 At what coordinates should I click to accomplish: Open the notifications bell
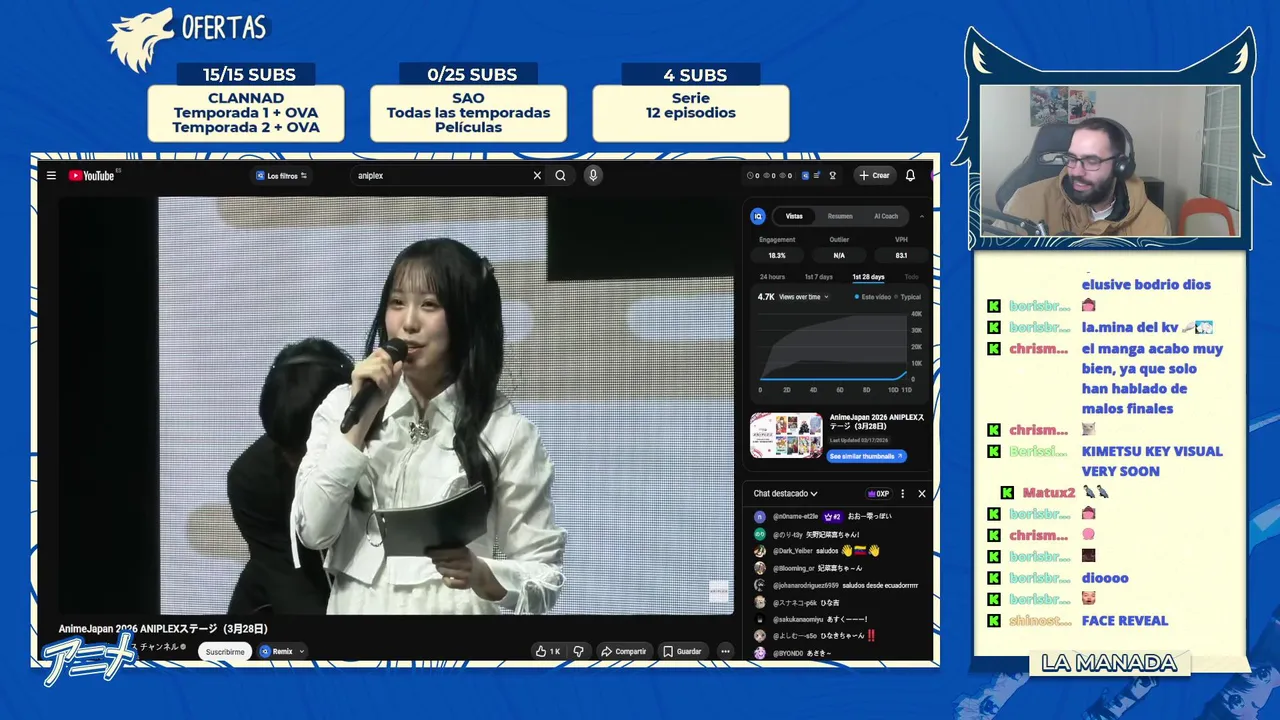coord(910,176)
